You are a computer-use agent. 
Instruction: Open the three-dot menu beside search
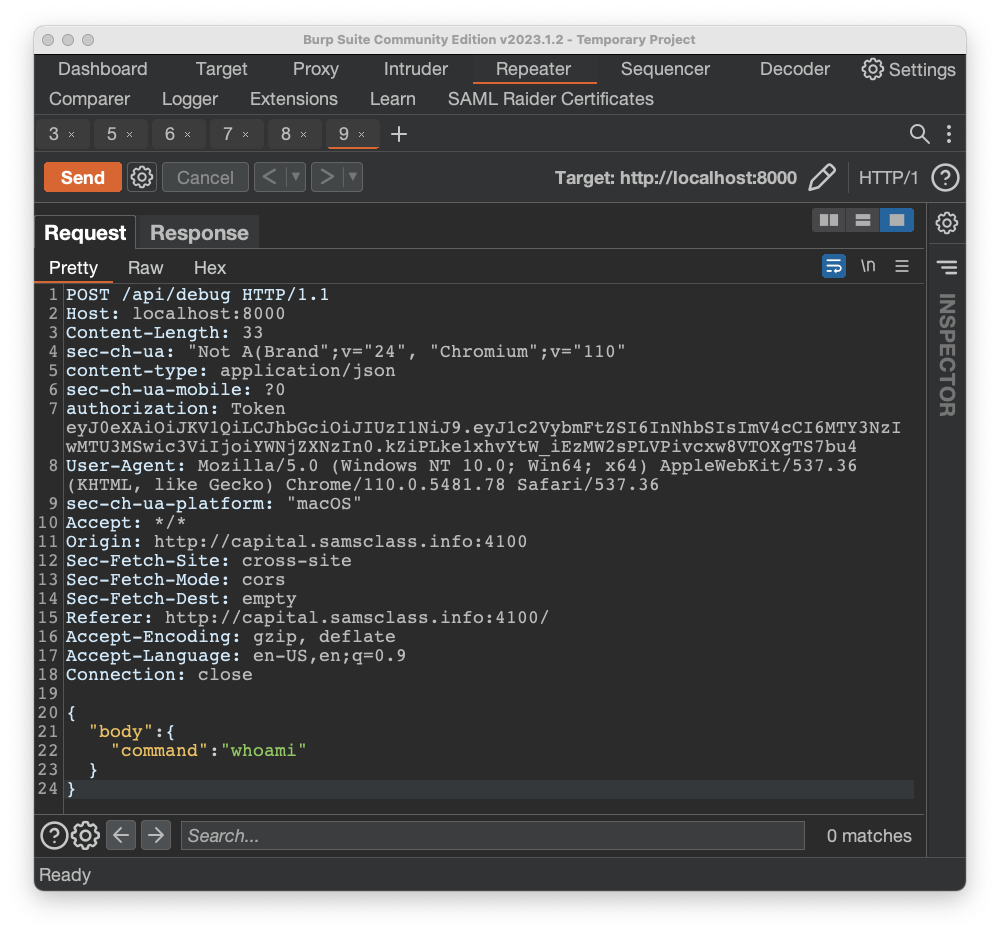948,134
